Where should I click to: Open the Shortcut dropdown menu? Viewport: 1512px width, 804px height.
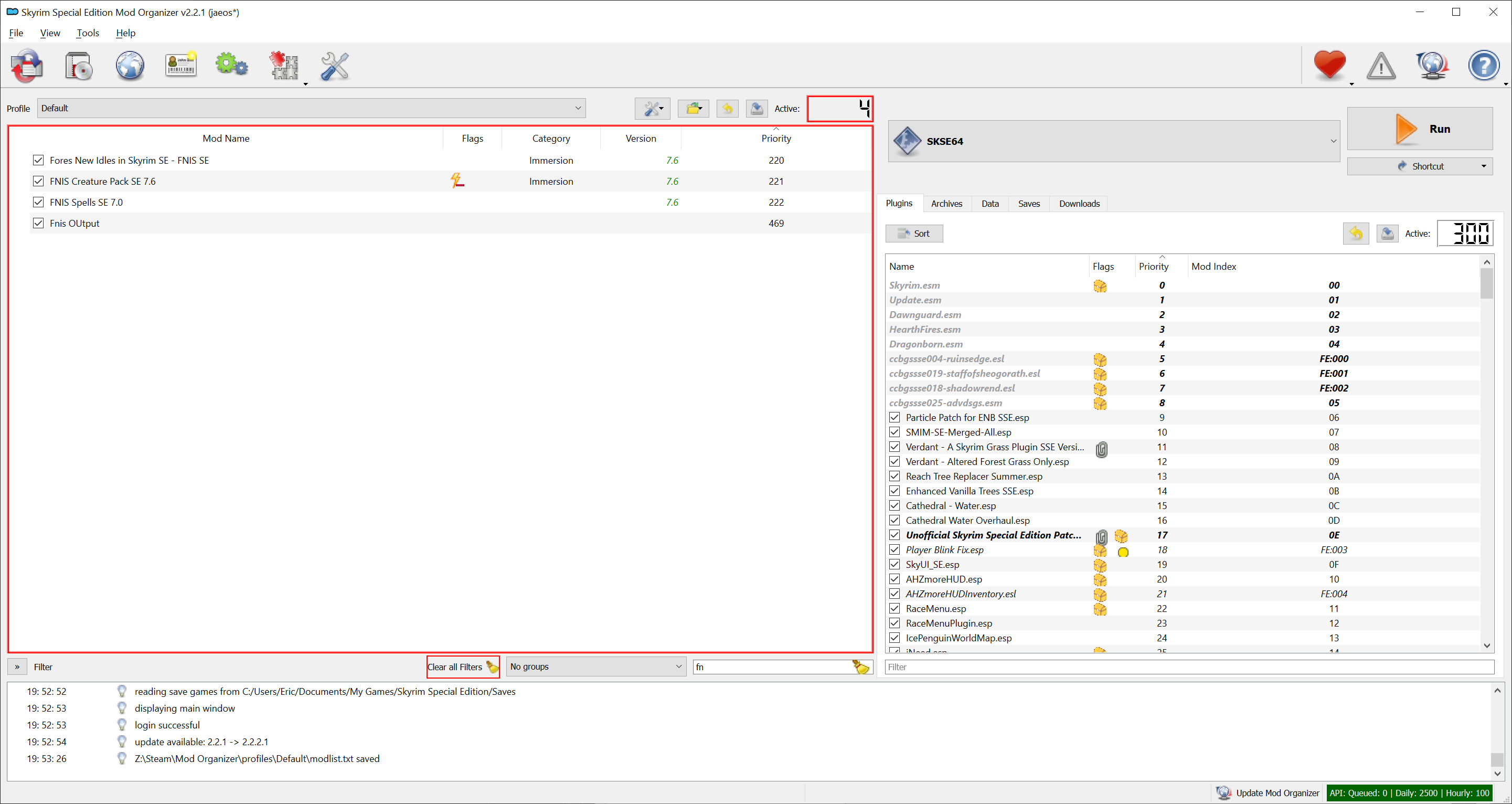1420,166
